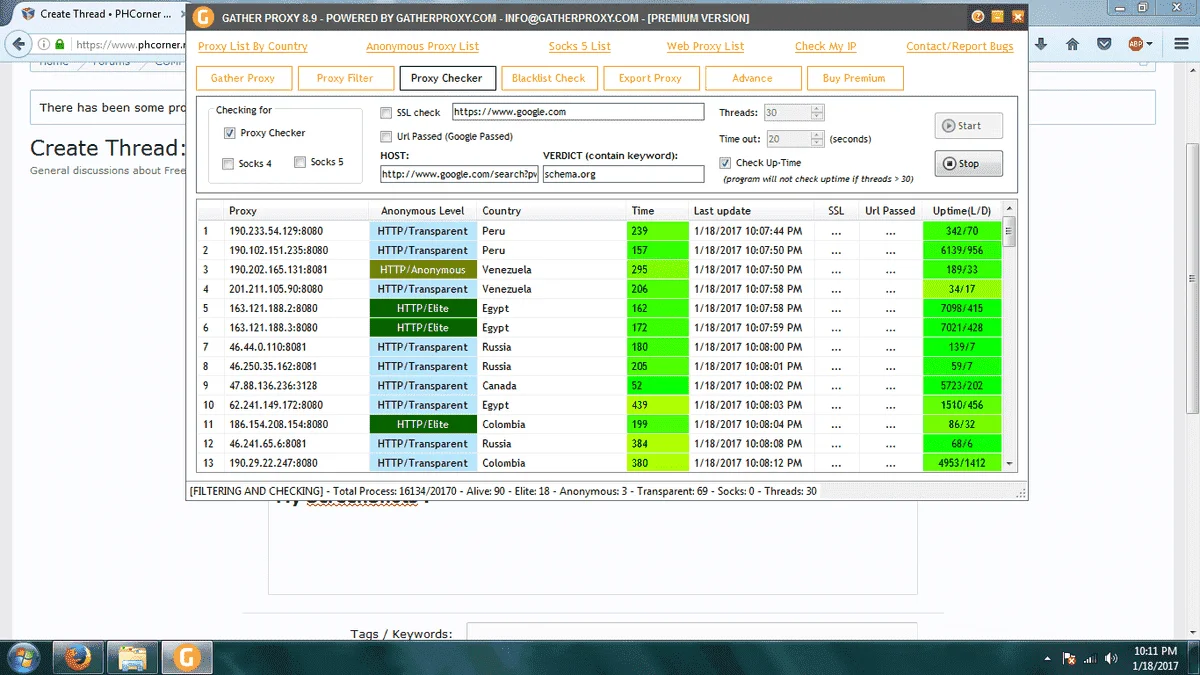Sort by the Uptime(L/D) column header
Screen dimensions: 1200x675
962,211
